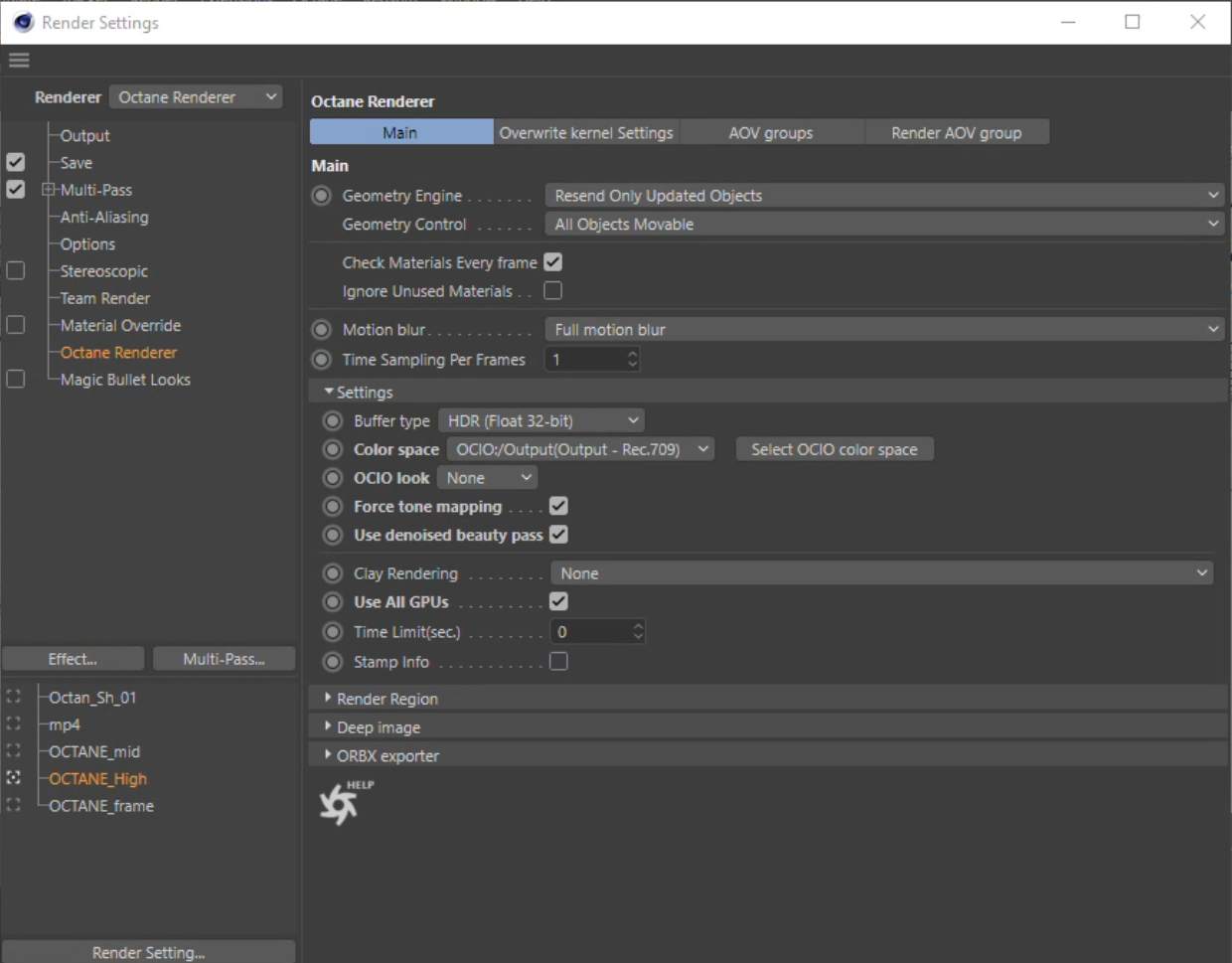Open the Geometry Control dropdown
Image resolution: width=1232 pixels, height=963 pixels.
(x=884, y=225)
